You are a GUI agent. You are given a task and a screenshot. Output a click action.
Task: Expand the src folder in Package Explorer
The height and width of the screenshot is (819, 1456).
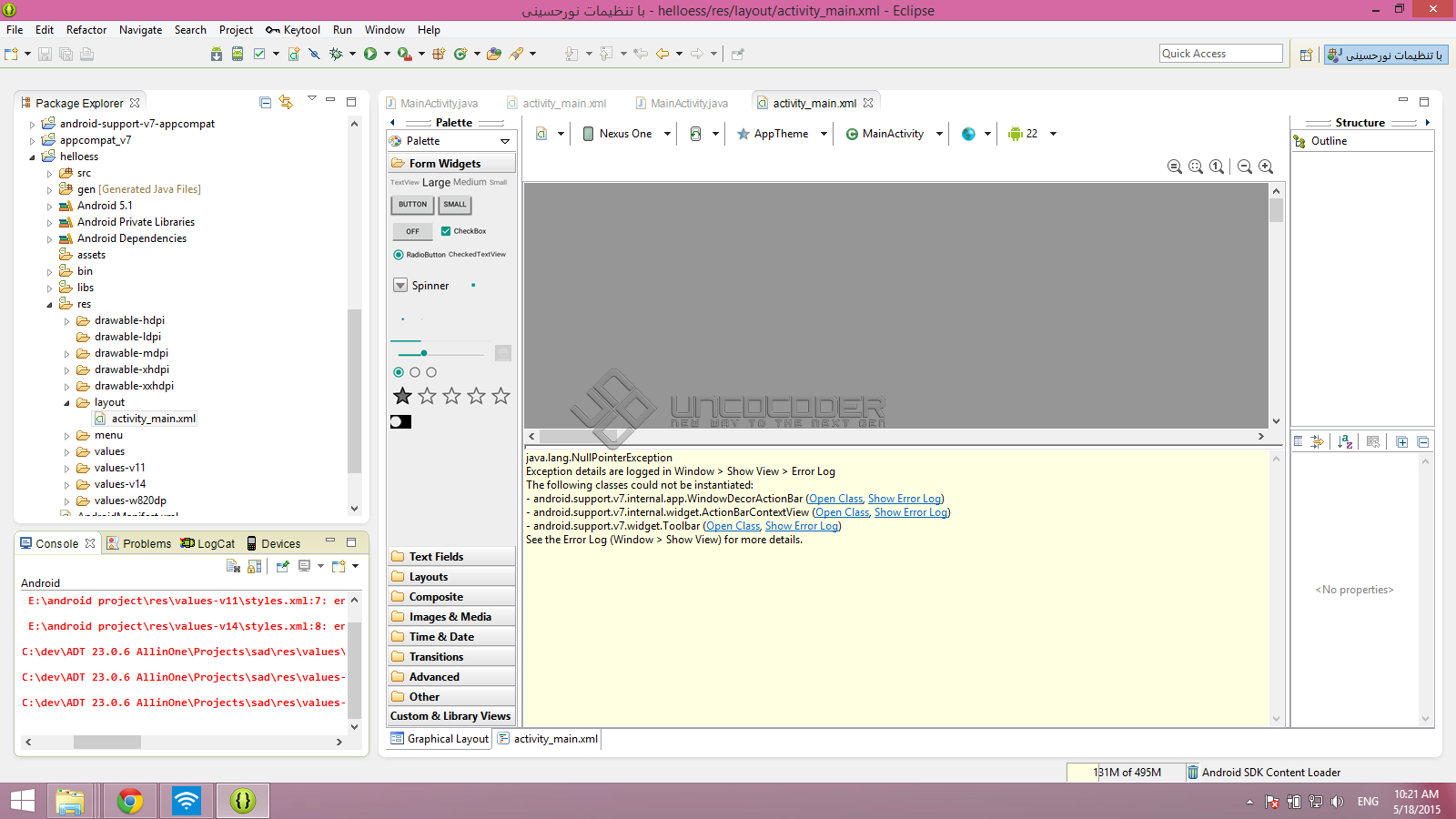pyautogui.click(x=50, y=173)
